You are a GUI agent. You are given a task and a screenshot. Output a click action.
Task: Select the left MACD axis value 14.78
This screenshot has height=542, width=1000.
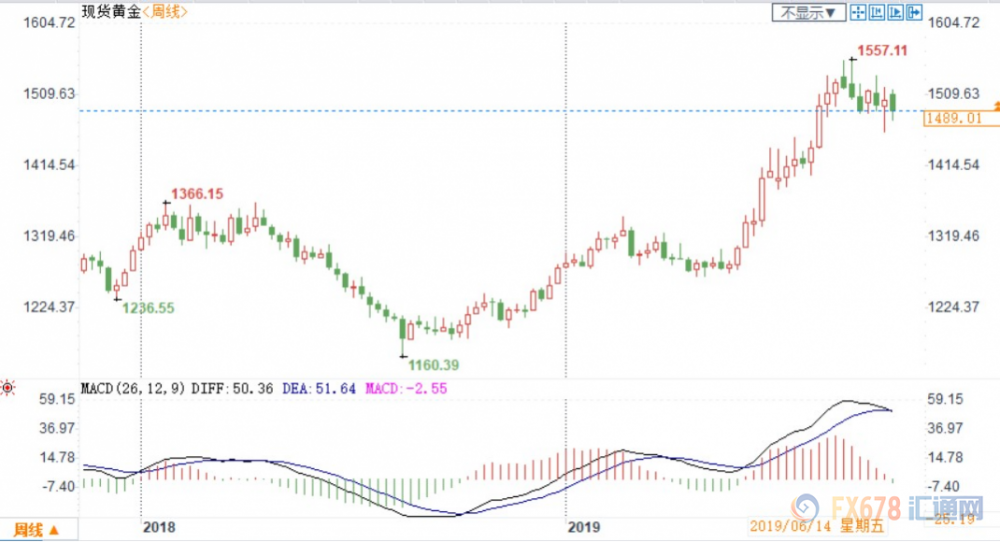(x=57, y=457)
